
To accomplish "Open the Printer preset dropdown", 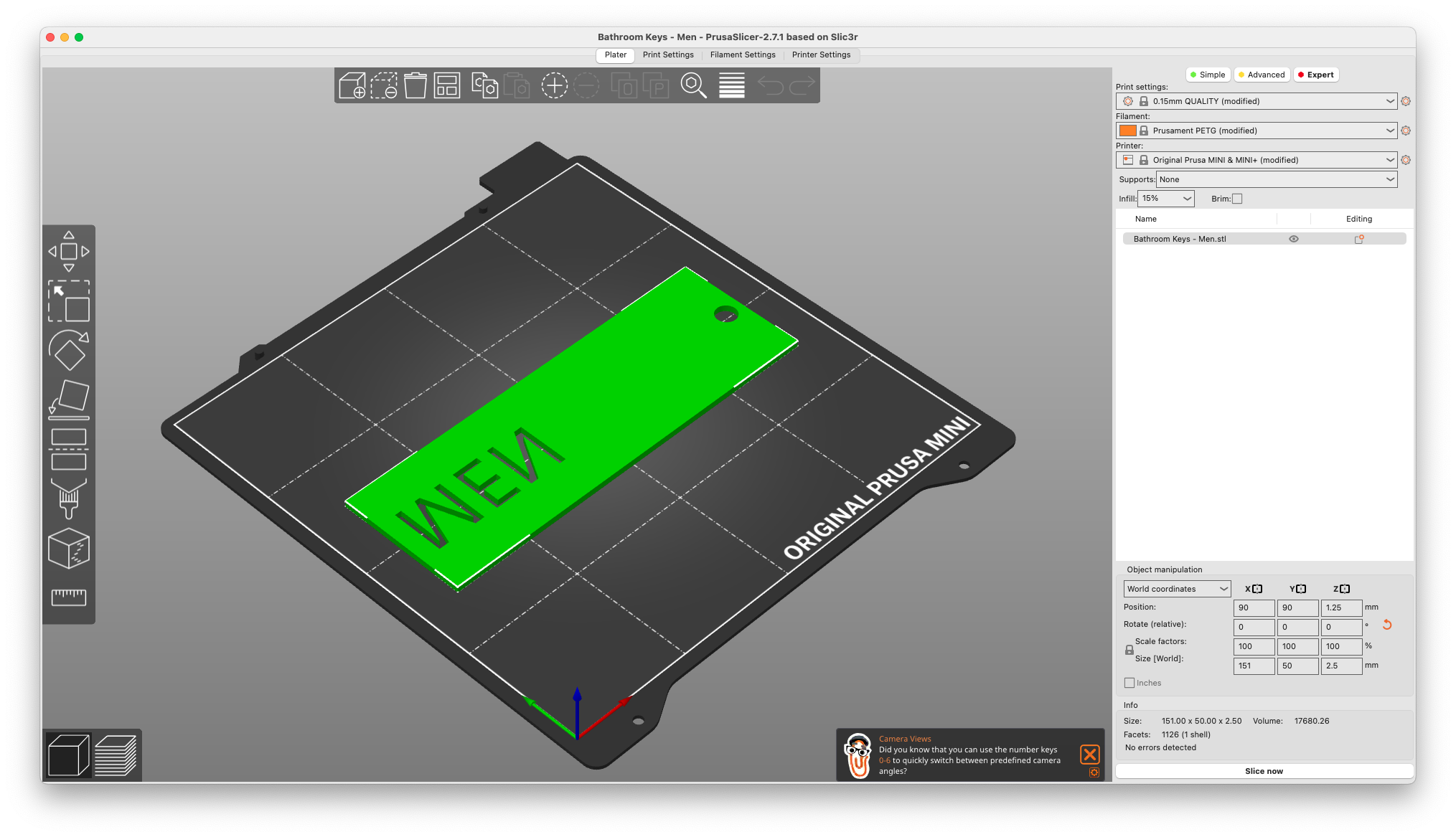I will (x=1256, y=160).
